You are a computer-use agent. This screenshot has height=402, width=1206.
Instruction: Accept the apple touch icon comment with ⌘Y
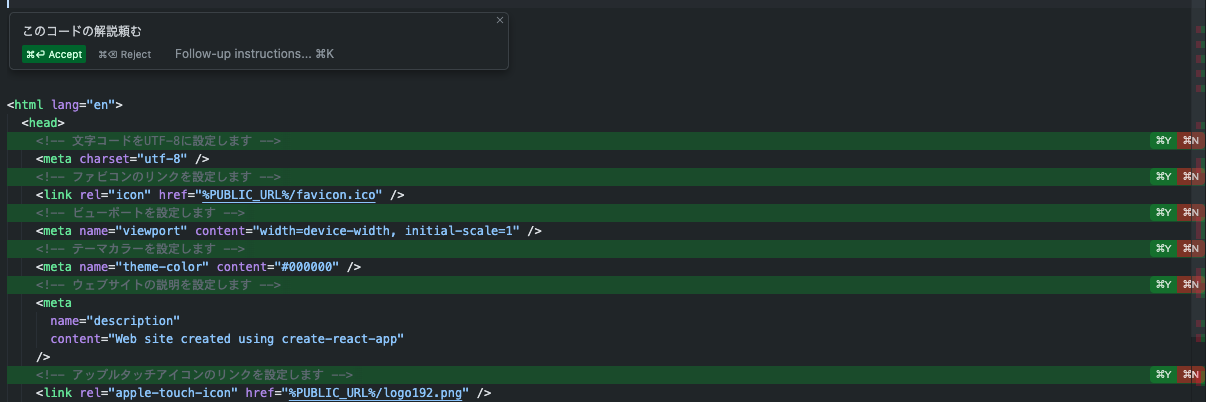1163,375
